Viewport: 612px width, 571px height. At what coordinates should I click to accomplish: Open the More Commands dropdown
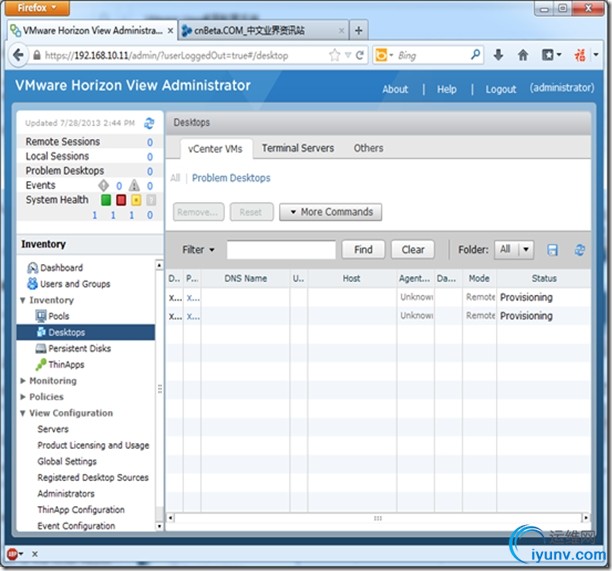pyautogui.click(x=330, y=212)
